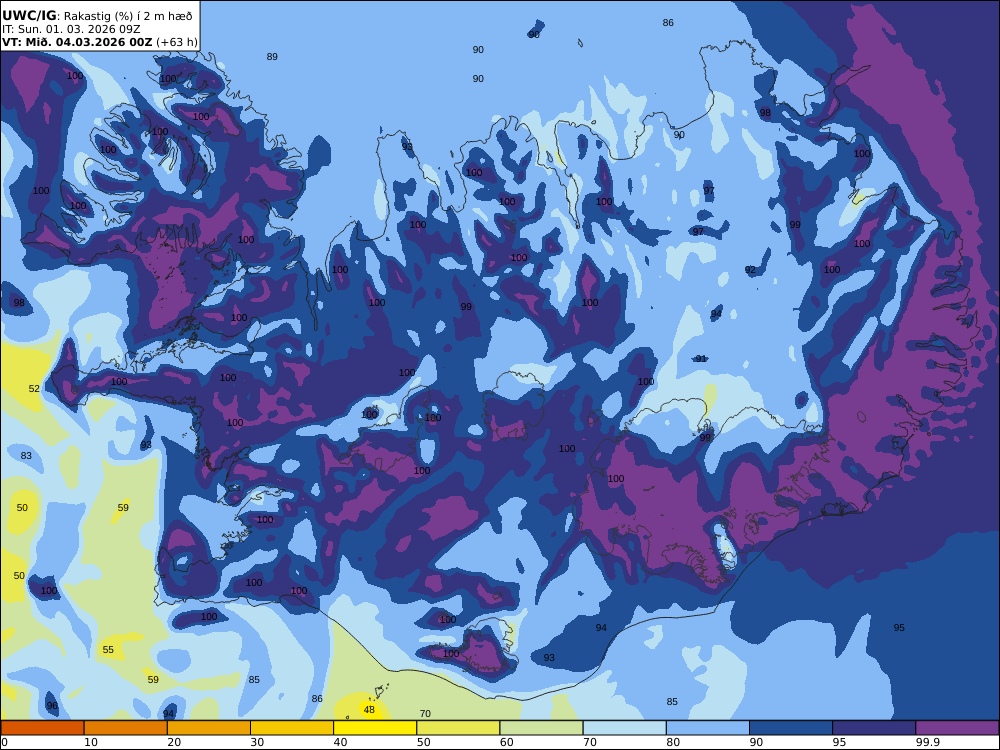Click the '55' humidity value on the map
Screen dimensions: 1000x750
pyautogui.click(x=108, y=649)
